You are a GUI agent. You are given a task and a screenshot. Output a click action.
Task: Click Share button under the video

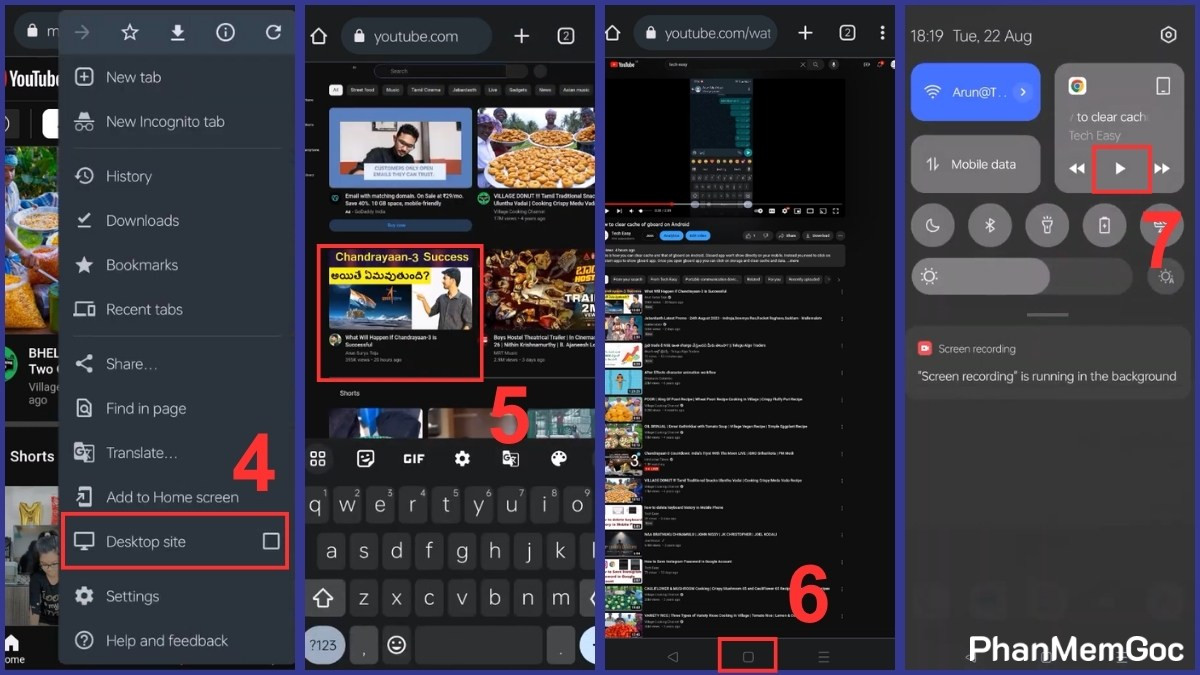787,235
